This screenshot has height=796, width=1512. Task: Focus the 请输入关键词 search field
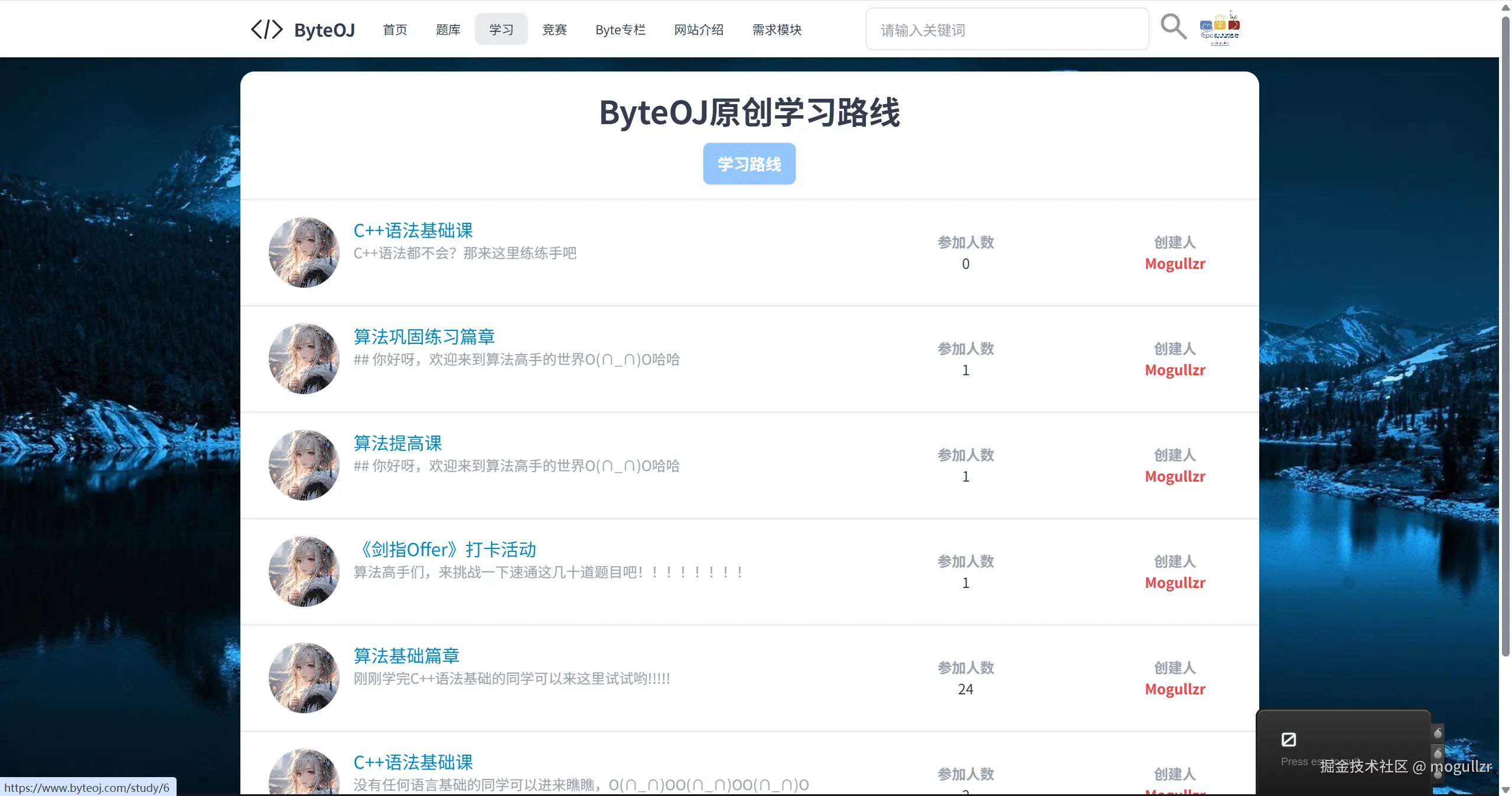coord(1006,30)
